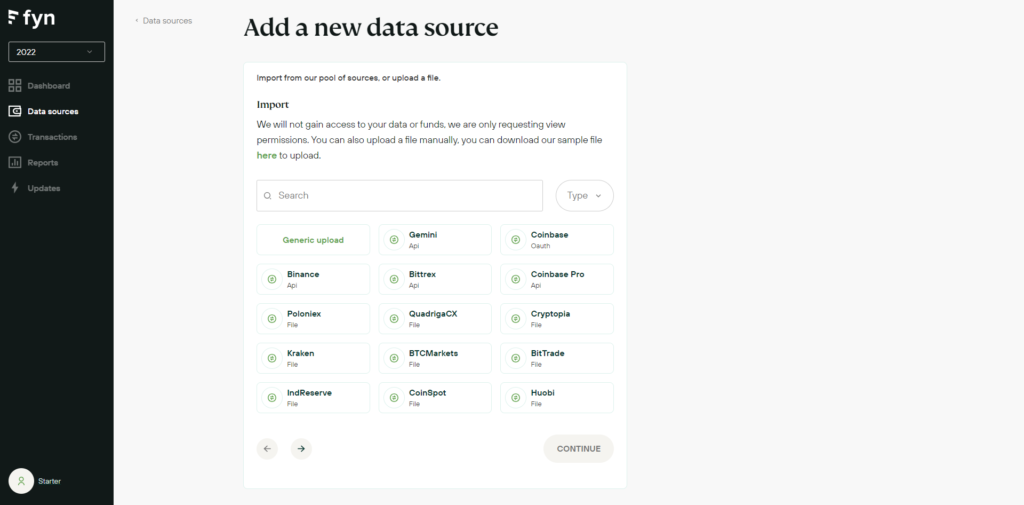Screen dimensions: 1024x505
Task: Click the CoinSpot source icon
Action: 394,397
